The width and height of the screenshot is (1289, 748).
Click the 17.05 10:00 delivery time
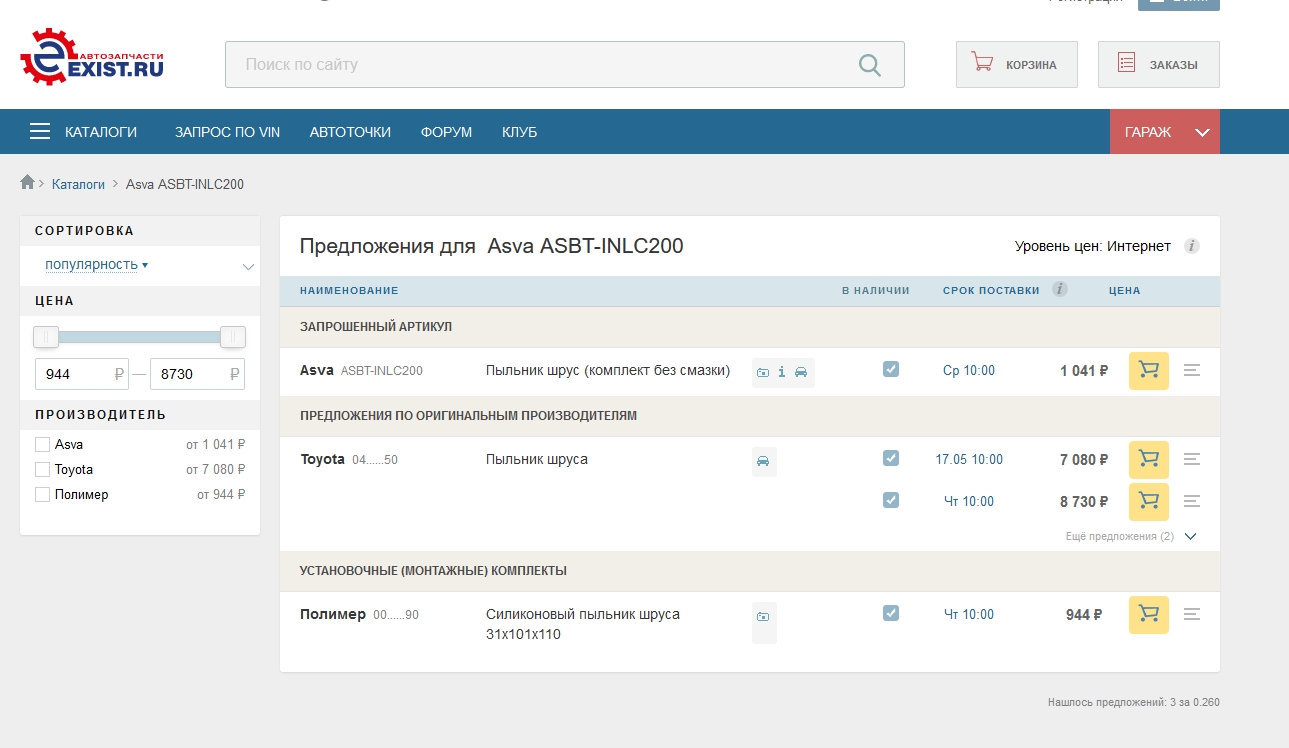969,459
